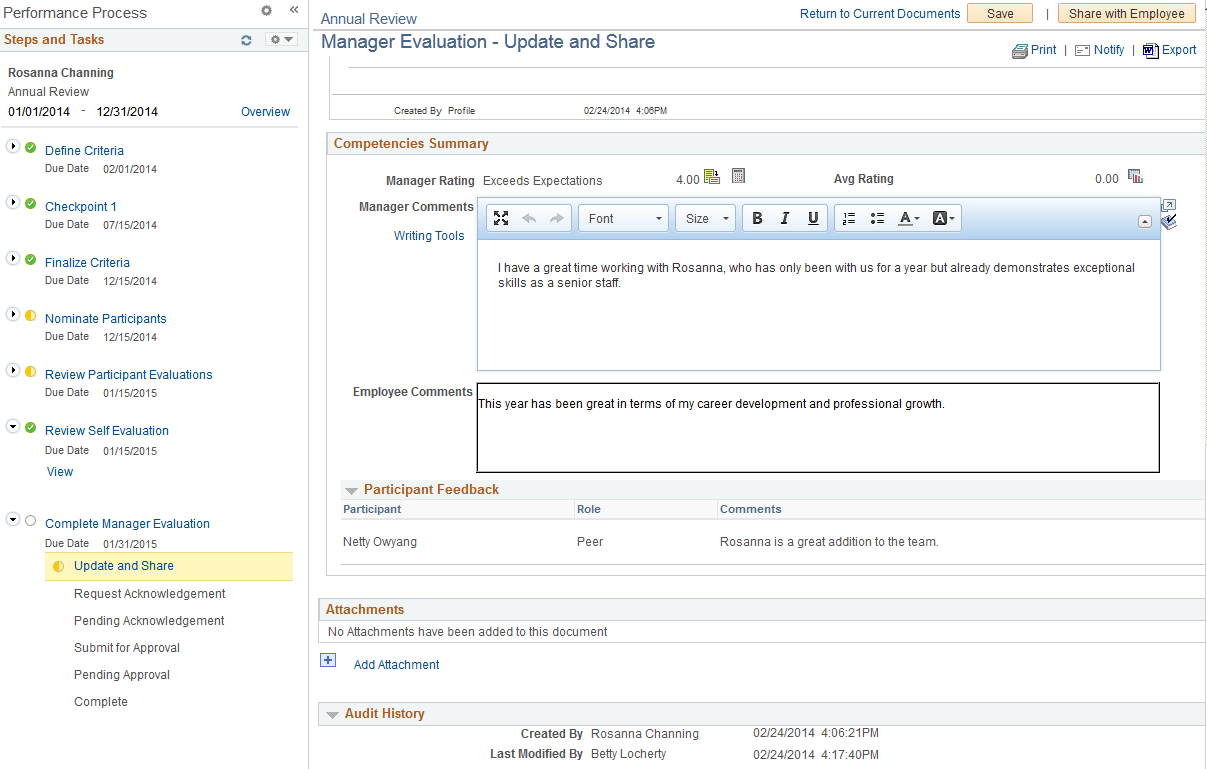The height and width of the screenshot is (769, 1207).
Task: Insert a numbered list
Action: click(x=849, y=218)
